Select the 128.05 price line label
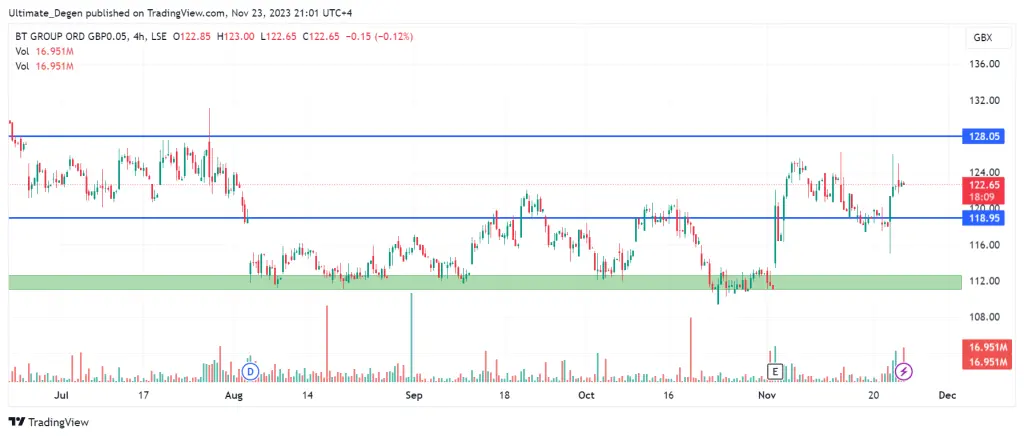The width and height of the screenshot is (1024, 437). point(984,137)
